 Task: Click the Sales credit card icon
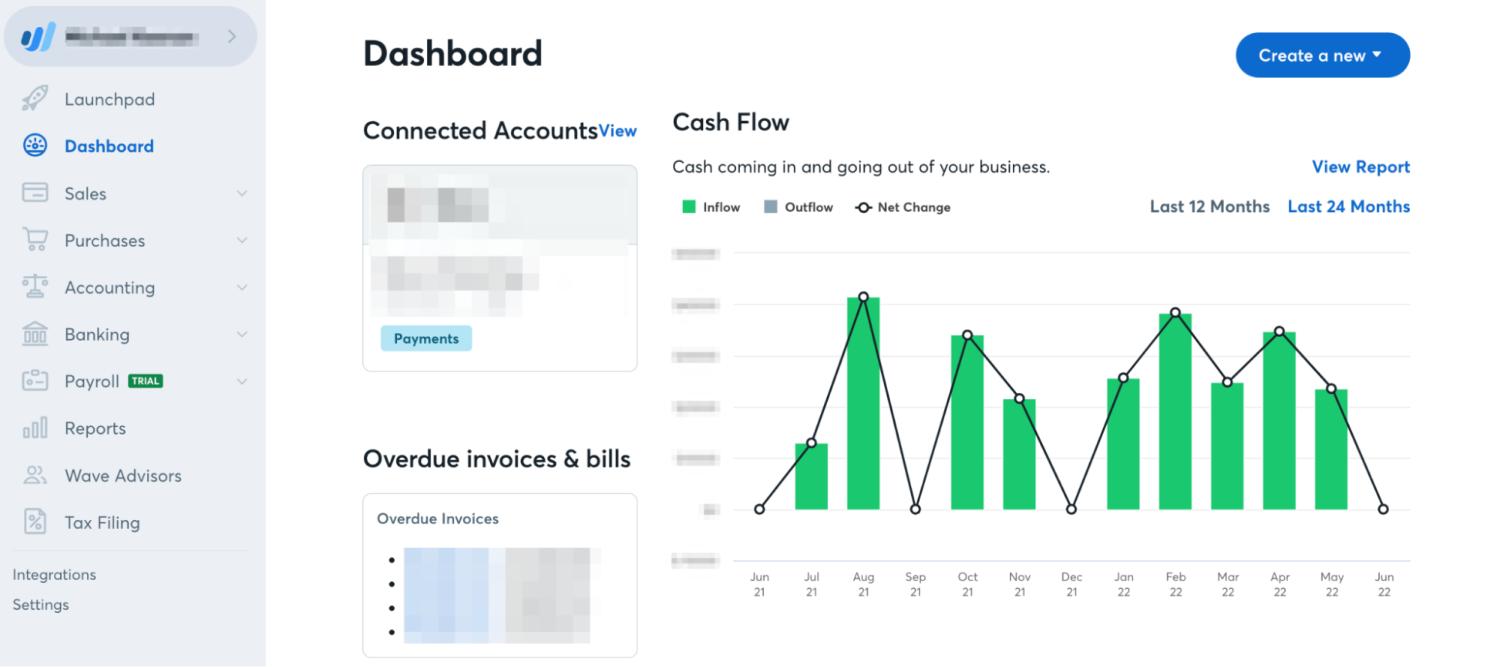point(35,193)
